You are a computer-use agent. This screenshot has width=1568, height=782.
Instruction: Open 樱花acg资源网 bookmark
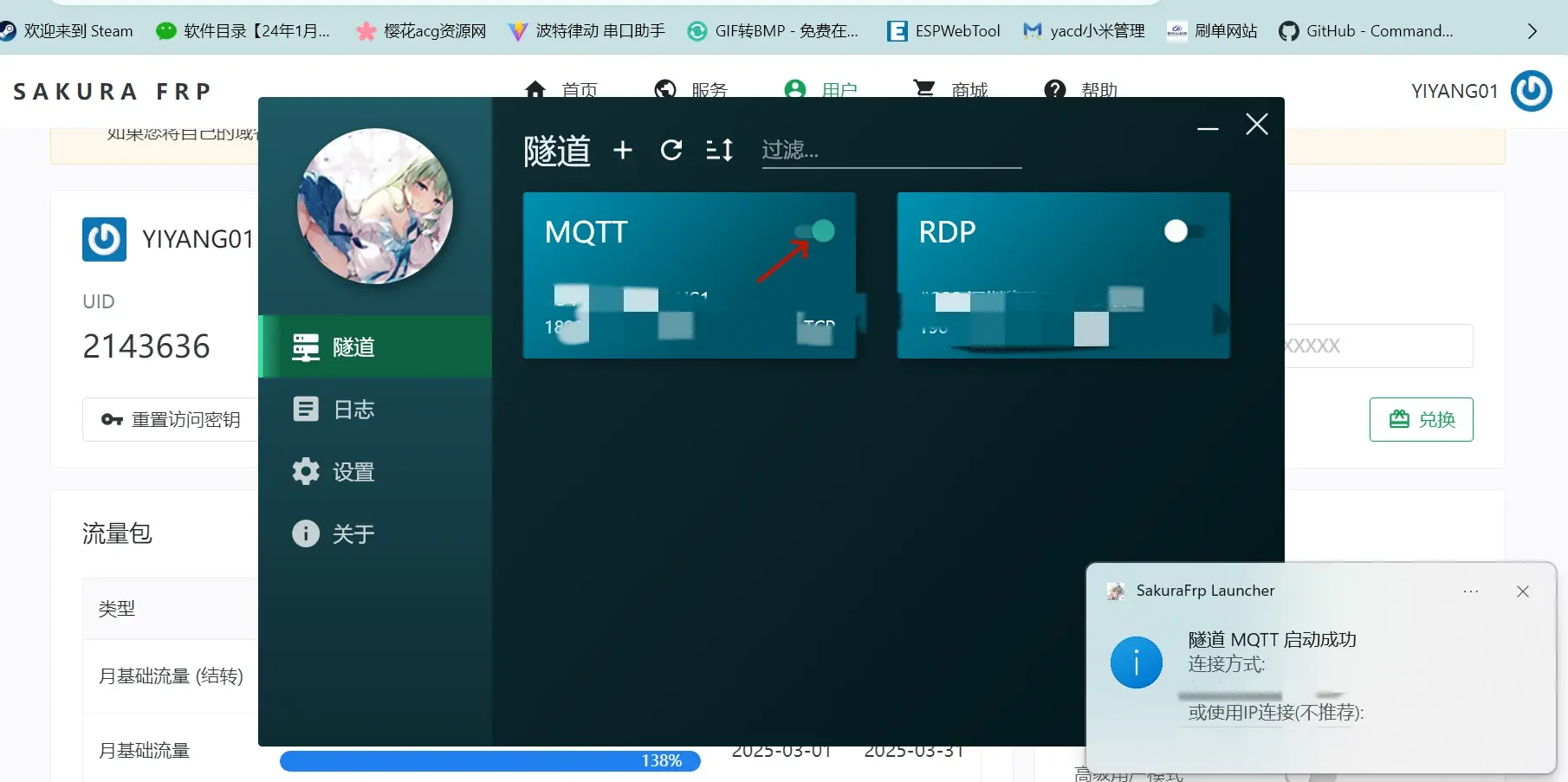(422, 31)
